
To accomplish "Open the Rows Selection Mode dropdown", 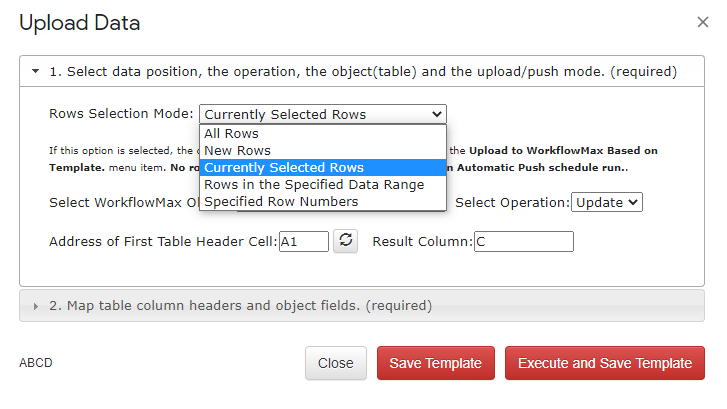I will (x=323, y=114).
